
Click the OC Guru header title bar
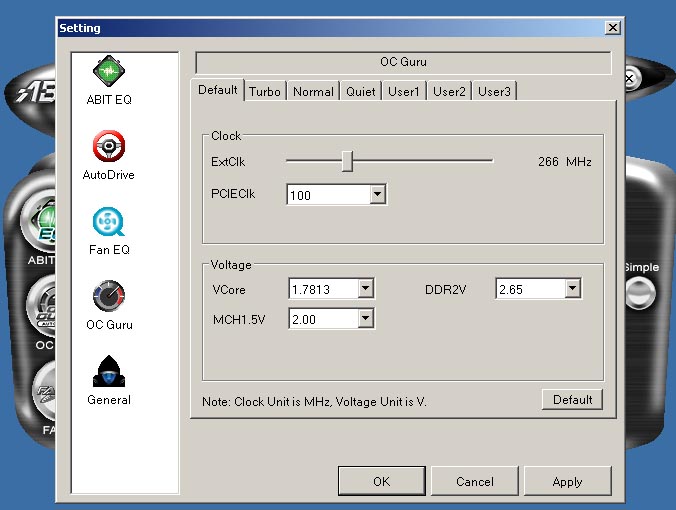tap(403, 62)
